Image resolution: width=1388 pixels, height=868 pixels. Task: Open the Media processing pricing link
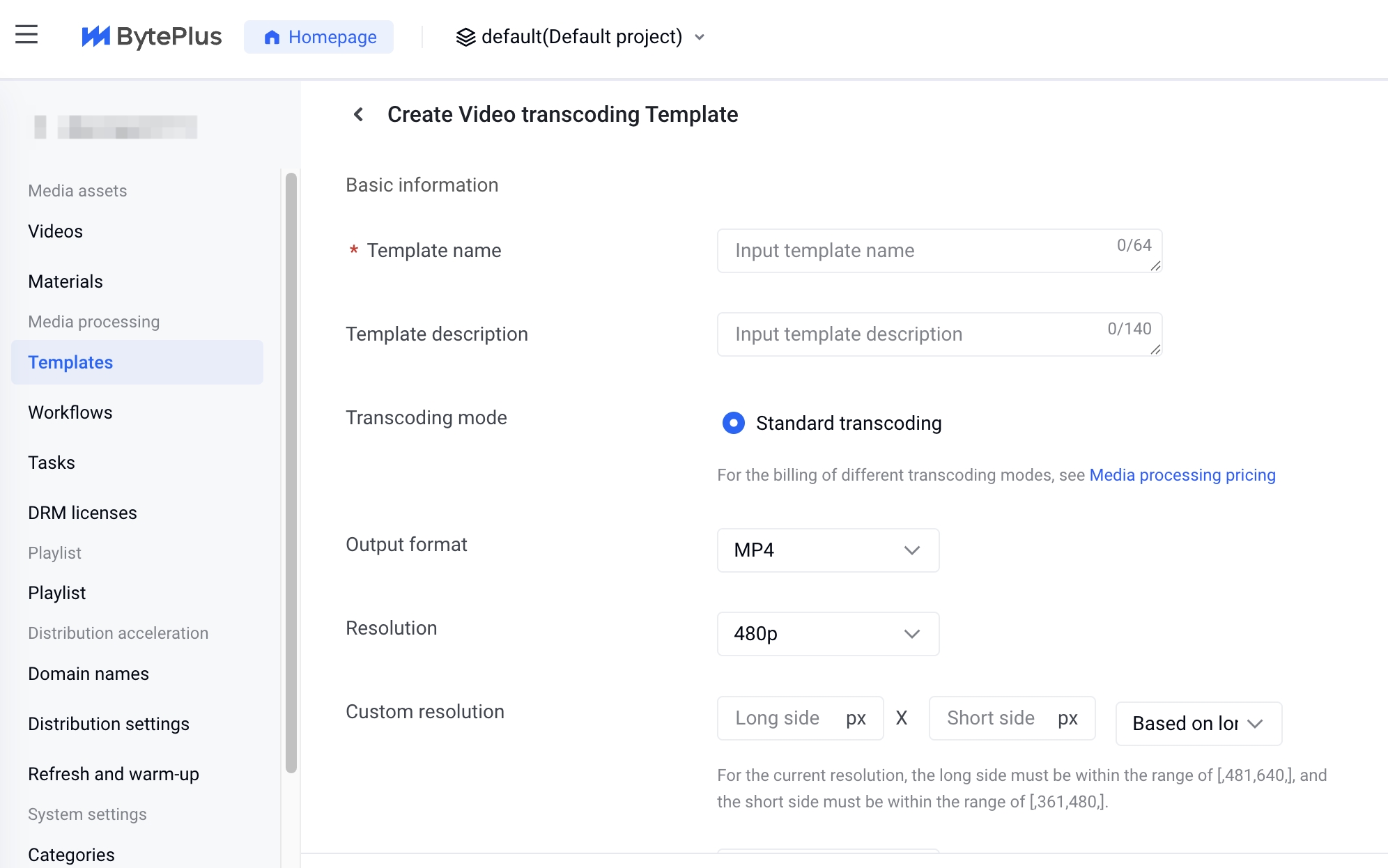coord(1182,475)
